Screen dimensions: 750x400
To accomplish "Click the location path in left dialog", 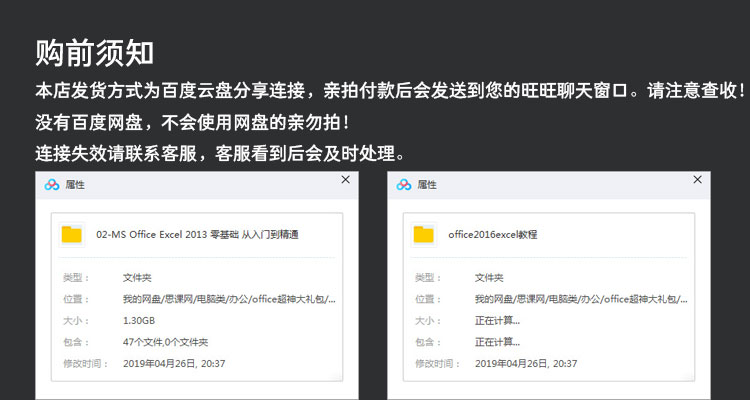I will tap(229, 299).
